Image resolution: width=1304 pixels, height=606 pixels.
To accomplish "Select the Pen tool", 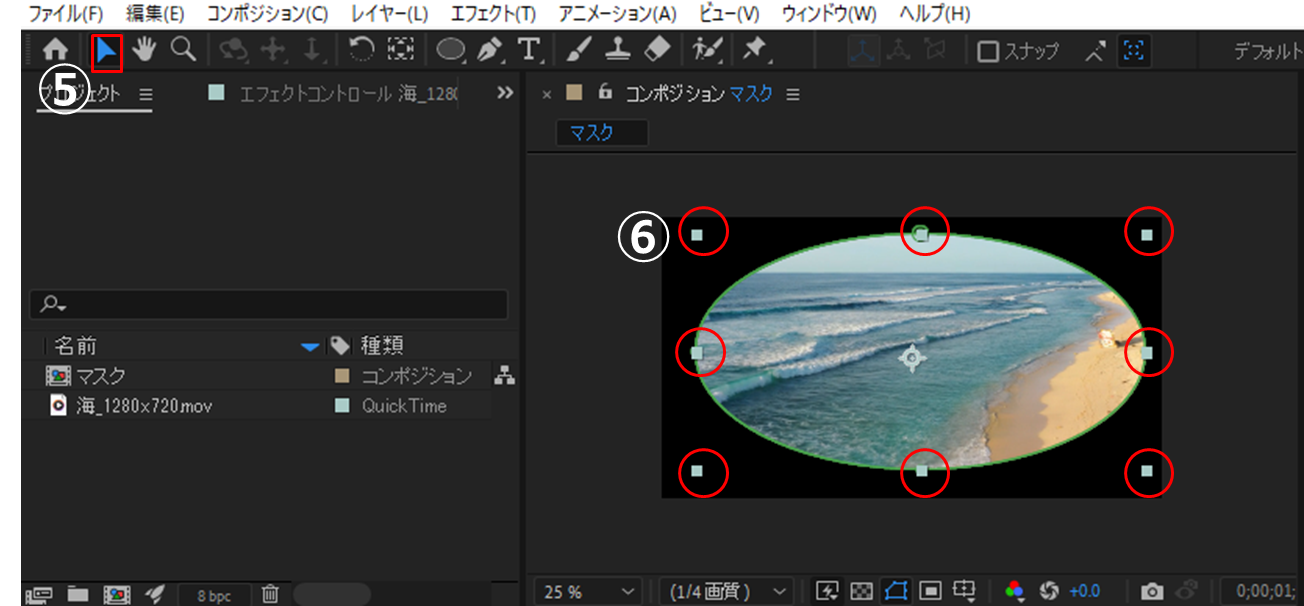I will point(490,50).
